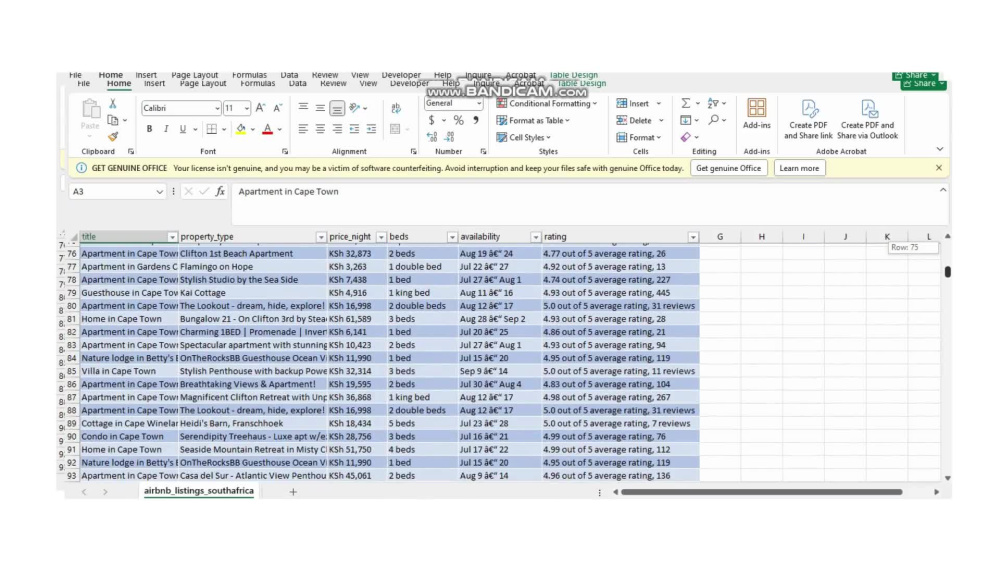Apply Accounting dollar number format
Screen dimensions: 1000x563
(432, 120)
